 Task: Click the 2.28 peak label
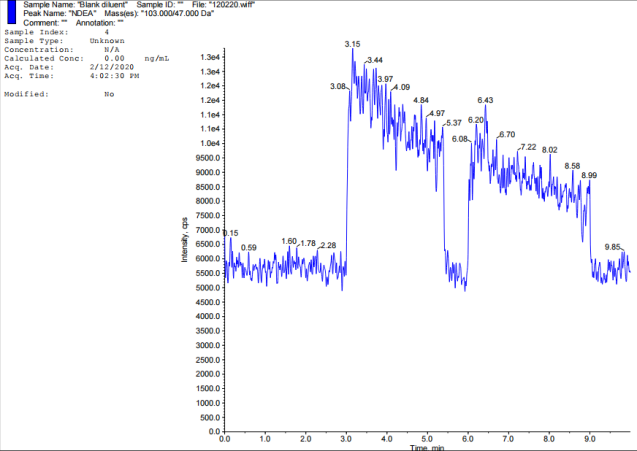tap(328, 245)
